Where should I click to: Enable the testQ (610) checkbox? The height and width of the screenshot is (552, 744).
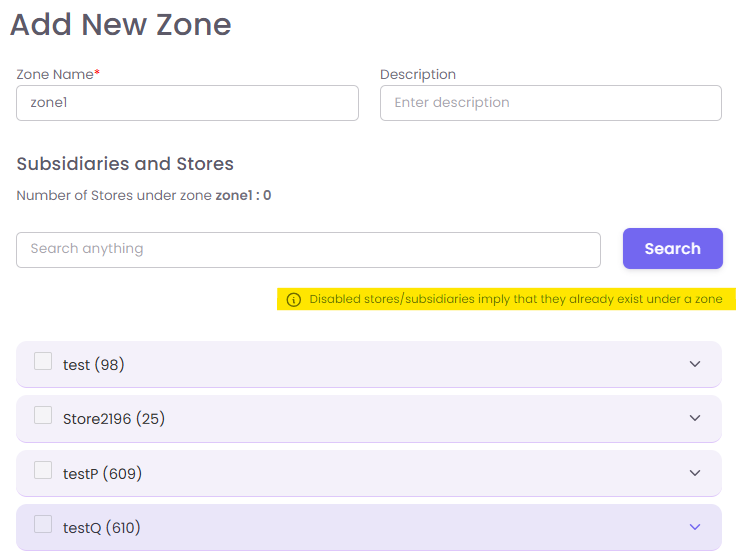click(43, 524)
